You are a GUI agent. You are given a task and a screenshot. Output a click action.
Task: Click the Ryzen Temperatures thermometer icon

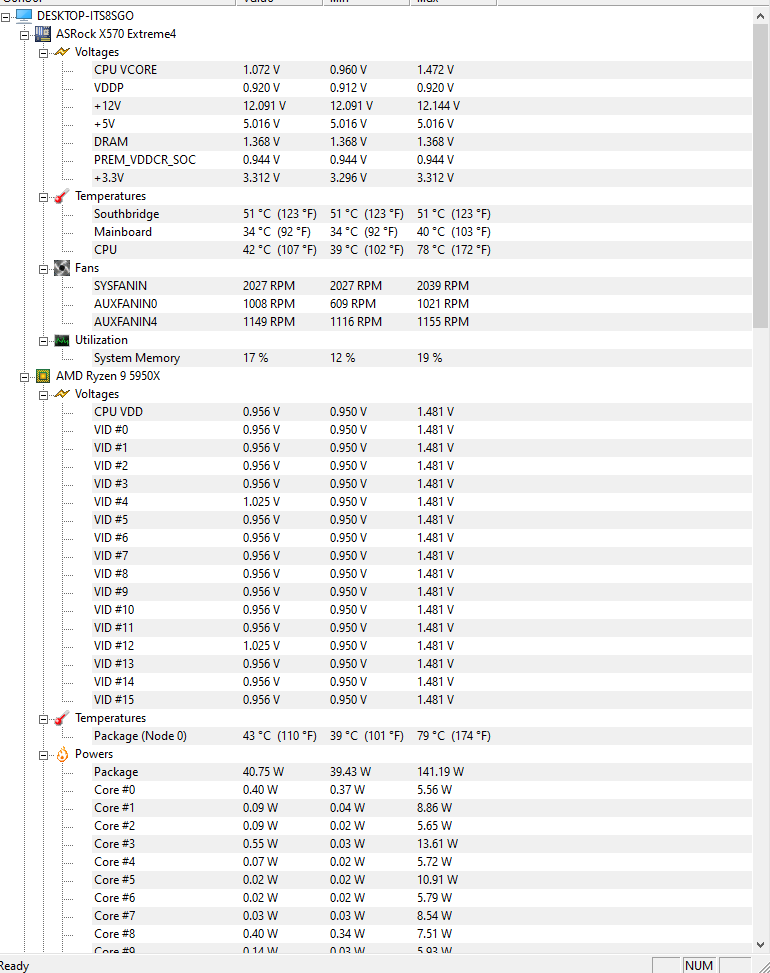pos(61,718)
